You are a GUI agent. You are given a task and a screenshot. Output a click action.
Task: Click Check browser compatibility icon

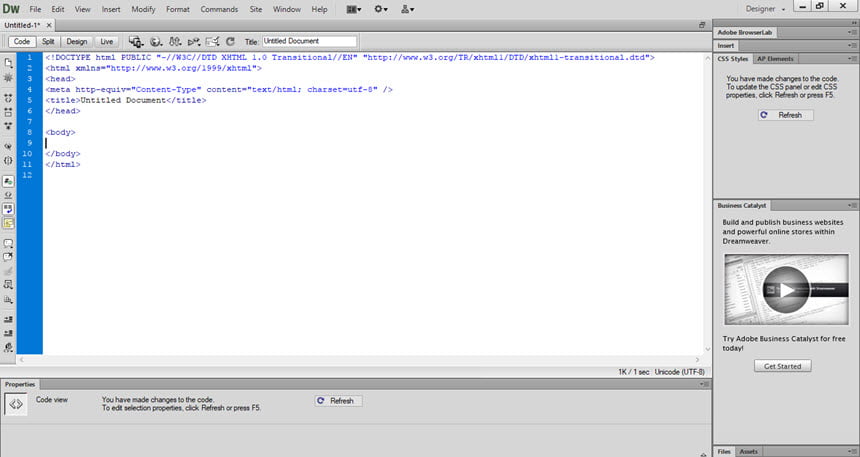(212, 42)
